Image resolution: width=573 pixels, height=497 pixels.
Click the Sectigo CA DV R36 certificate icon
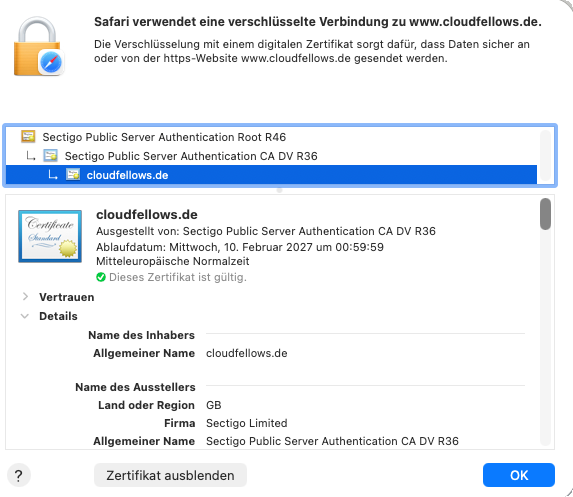50,156
